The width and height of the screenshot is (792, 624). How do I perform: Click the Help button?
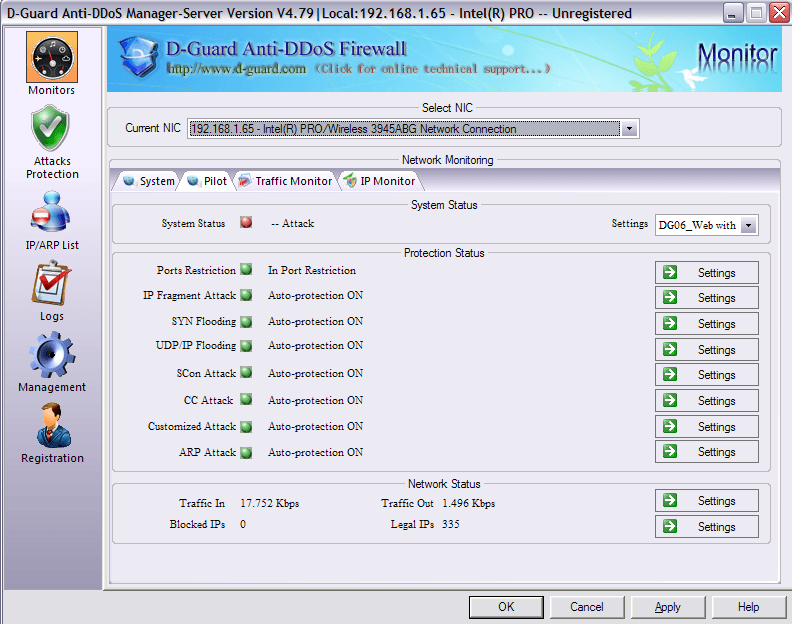[749, 607]
